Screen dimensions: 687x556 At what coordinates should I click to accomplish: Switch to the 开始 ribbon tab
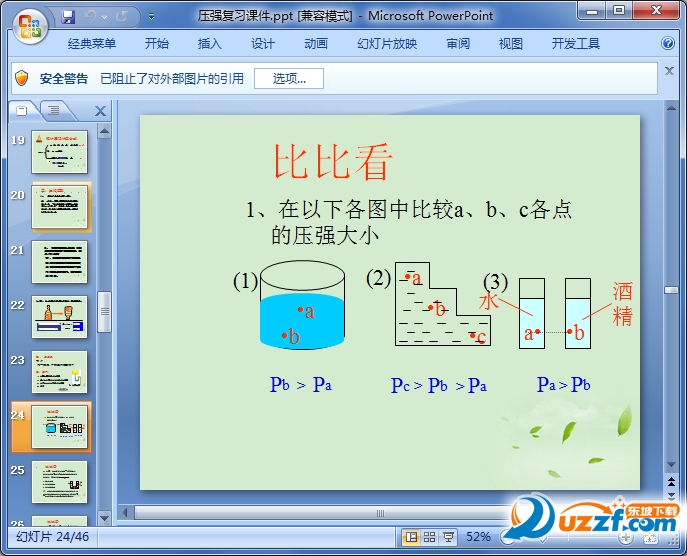tap(157, 43)
